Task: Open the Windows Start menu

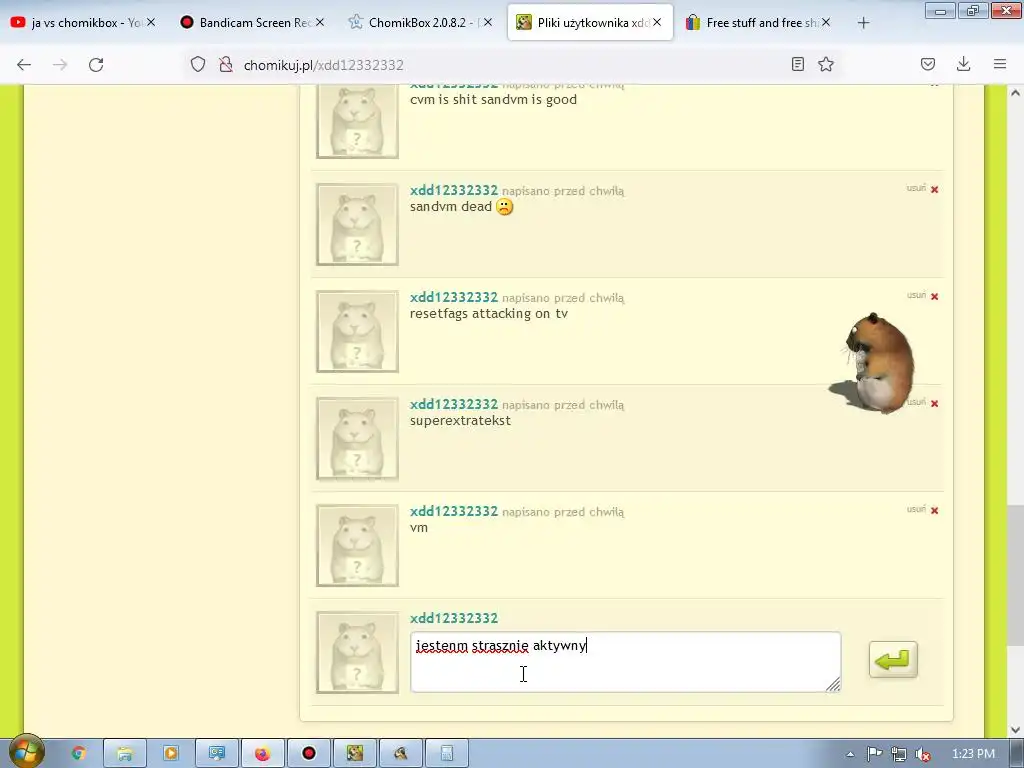Action: click(x=25, y=752)
